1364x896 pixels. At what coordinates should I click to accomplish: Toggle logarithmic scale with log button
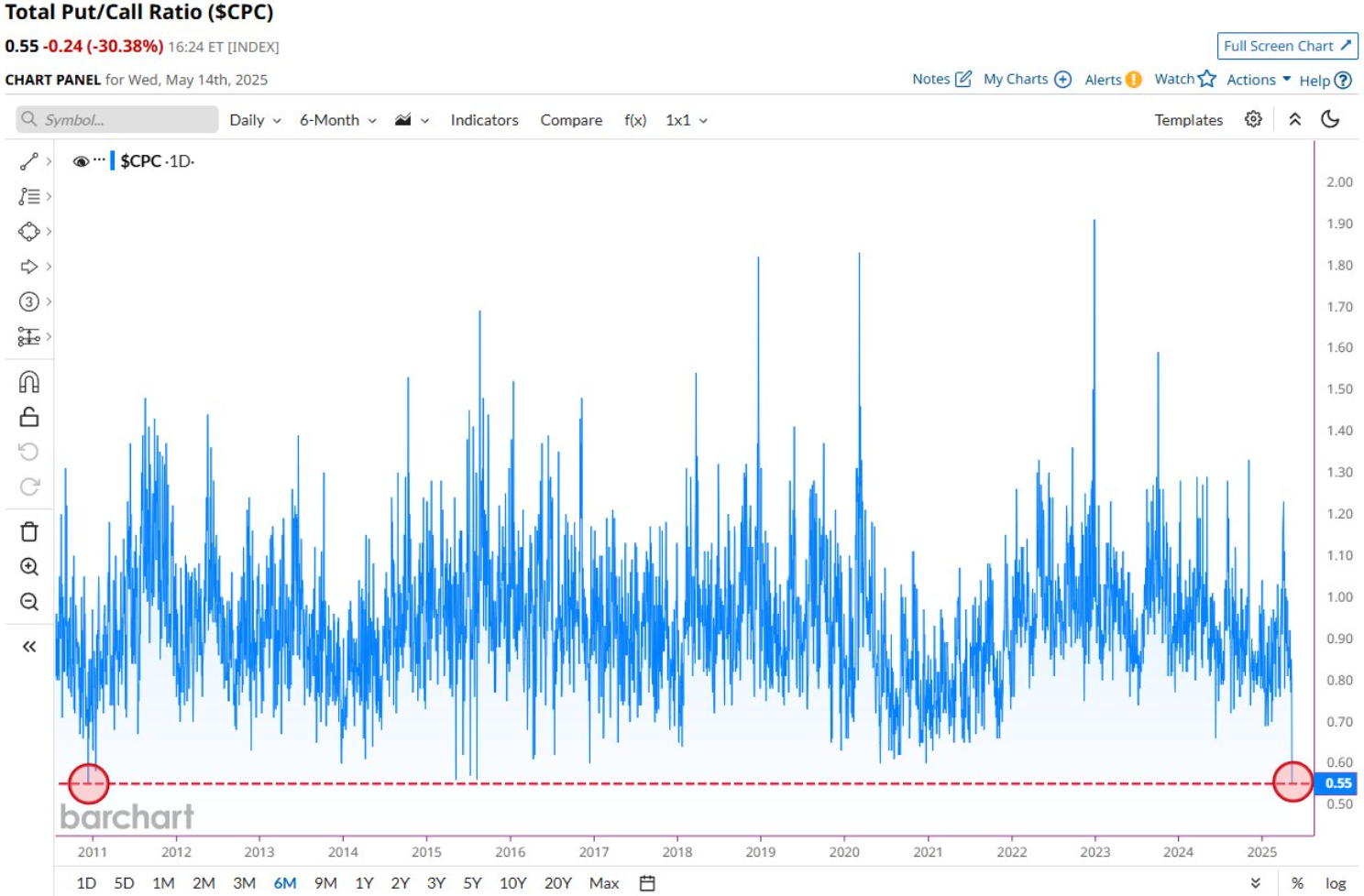(1336, 883)
